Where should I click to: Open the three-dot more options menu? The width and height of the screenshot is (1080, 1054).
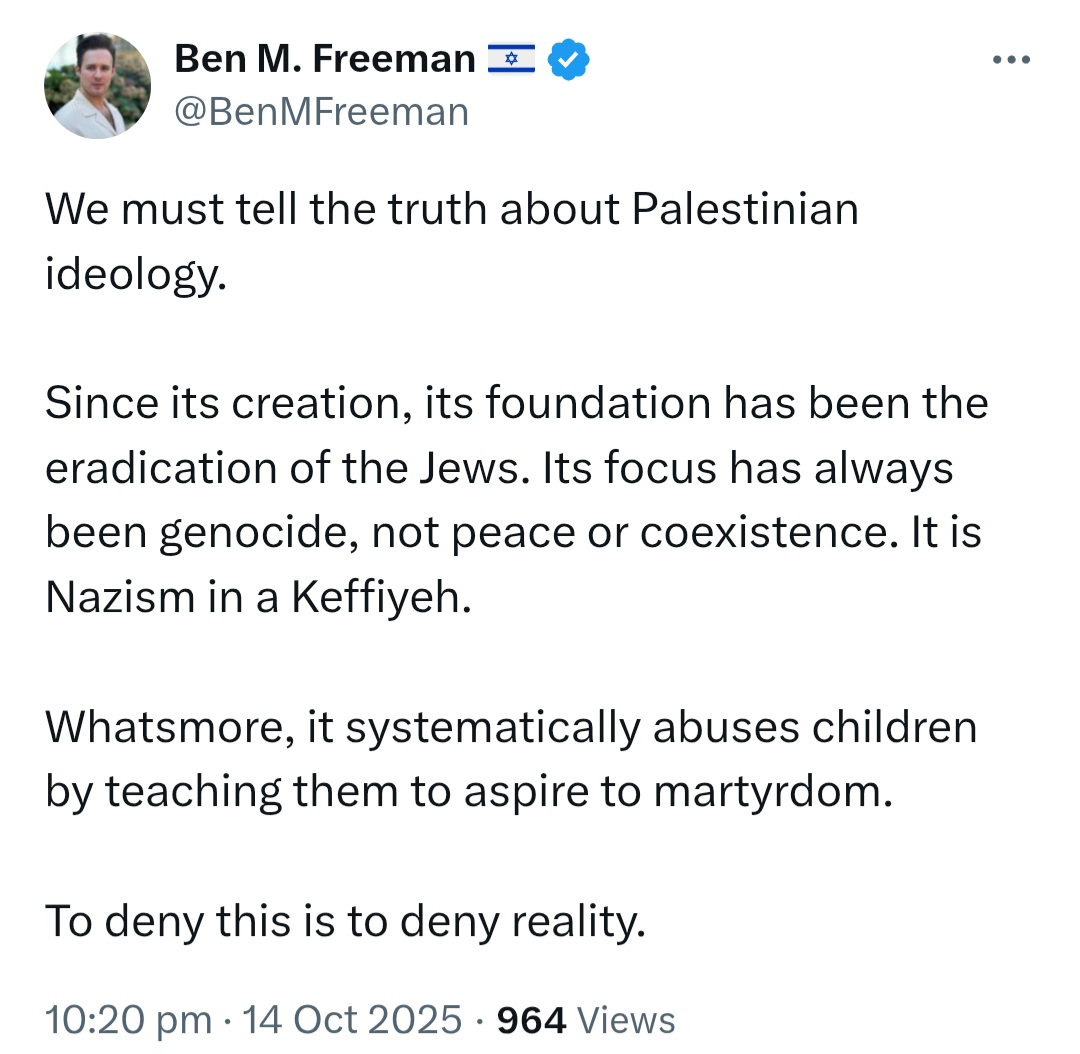click(x=1011, y=60)
